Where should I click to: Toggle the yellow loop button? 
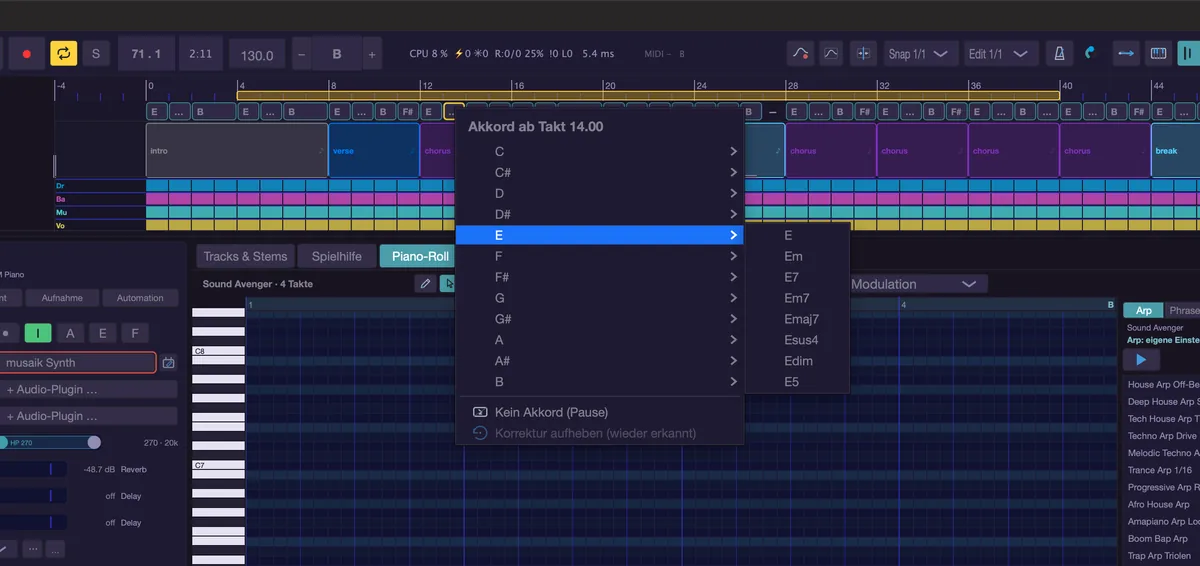(x=63, y=53)
